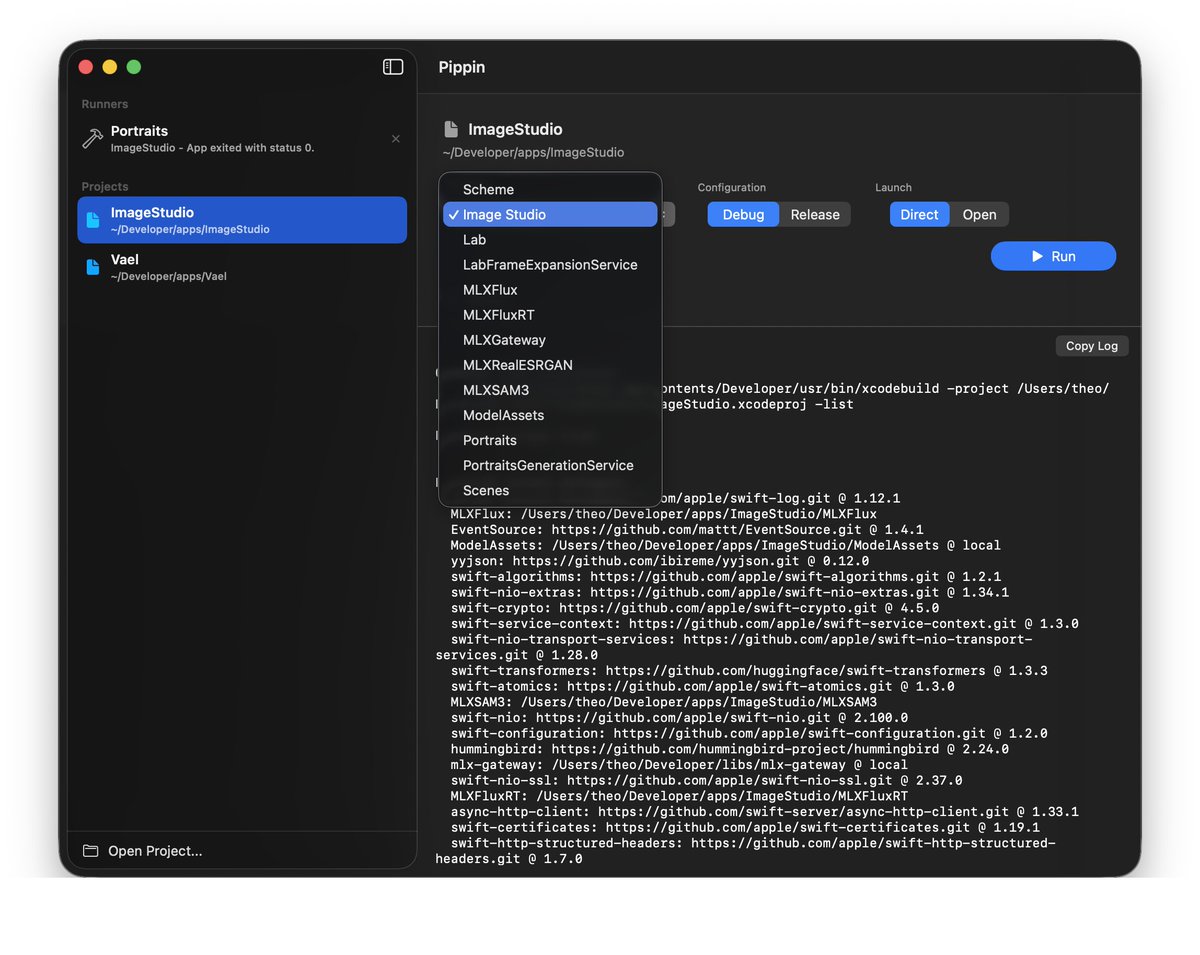Set configuration to Debug

tap(743, 214)
